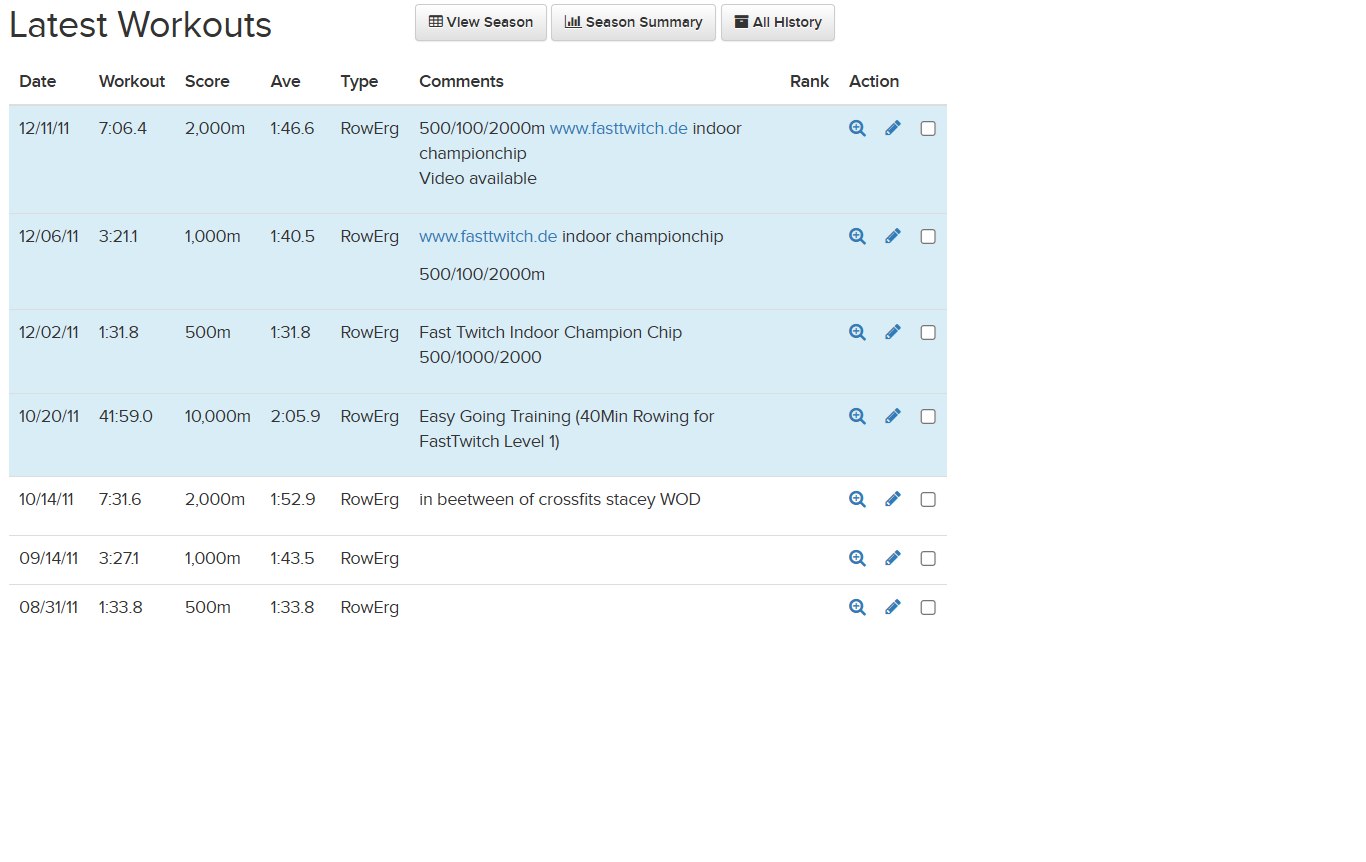Screen dimensions: 1366x862
Task: Edit the 10/14/11 workout entry
Action: pyautogui.click(x=893, y=499)
